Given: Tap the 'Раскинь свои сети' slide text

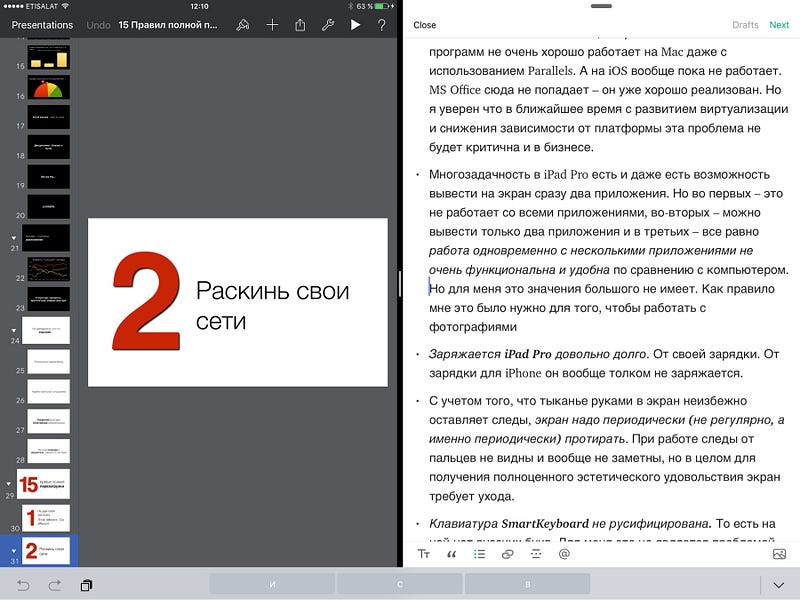Looking at the screenshot, I should pyautogui.click(x=272, y=305).
